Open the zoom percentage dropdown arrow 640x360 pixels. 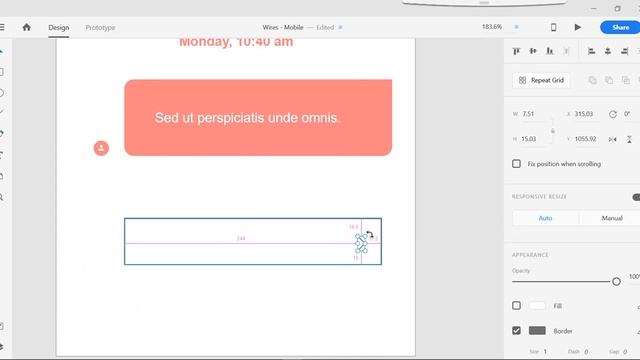coord(516,27)
